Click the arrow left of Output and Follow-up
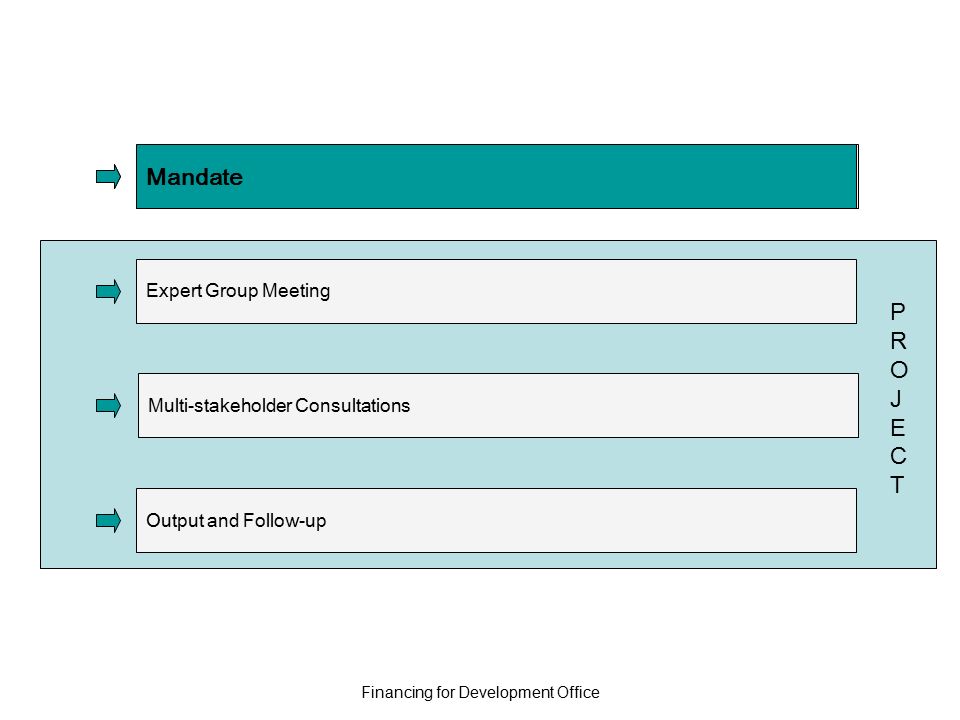Screen dimensions: 960x720 point(108,520)
